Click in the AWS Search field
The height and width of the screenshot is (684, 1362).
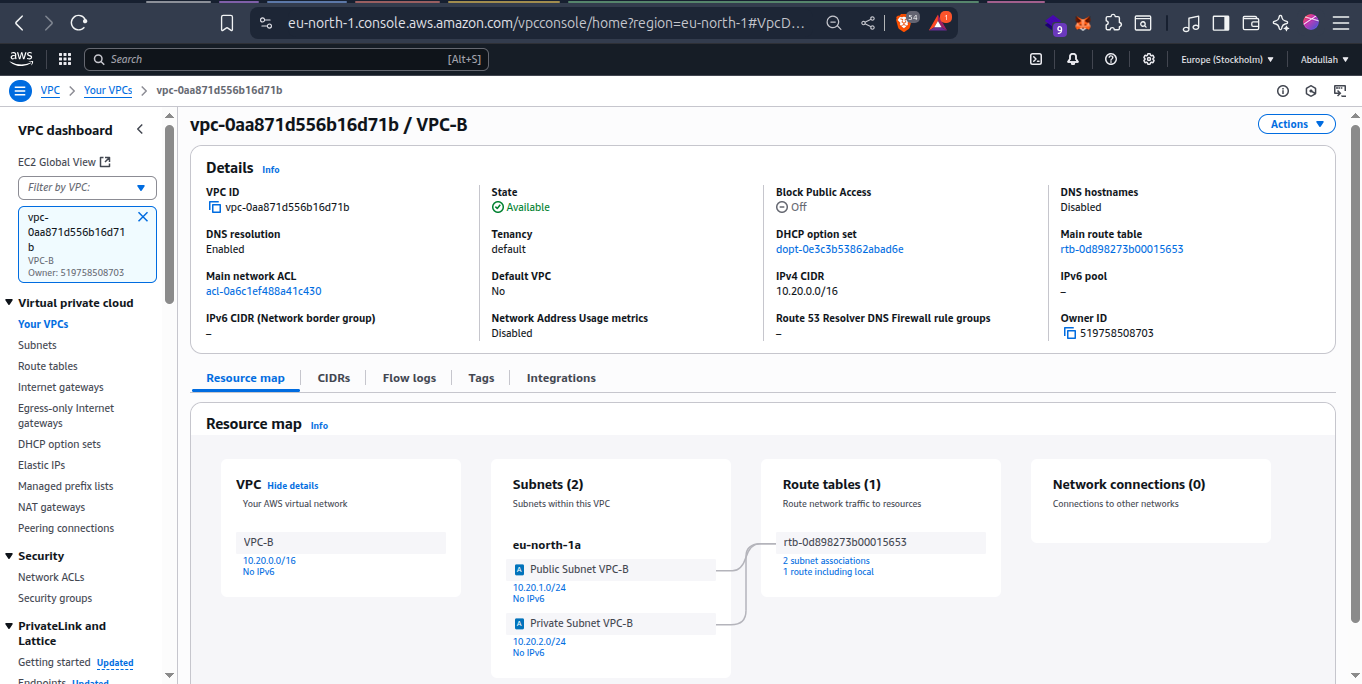tap(286, 59)
